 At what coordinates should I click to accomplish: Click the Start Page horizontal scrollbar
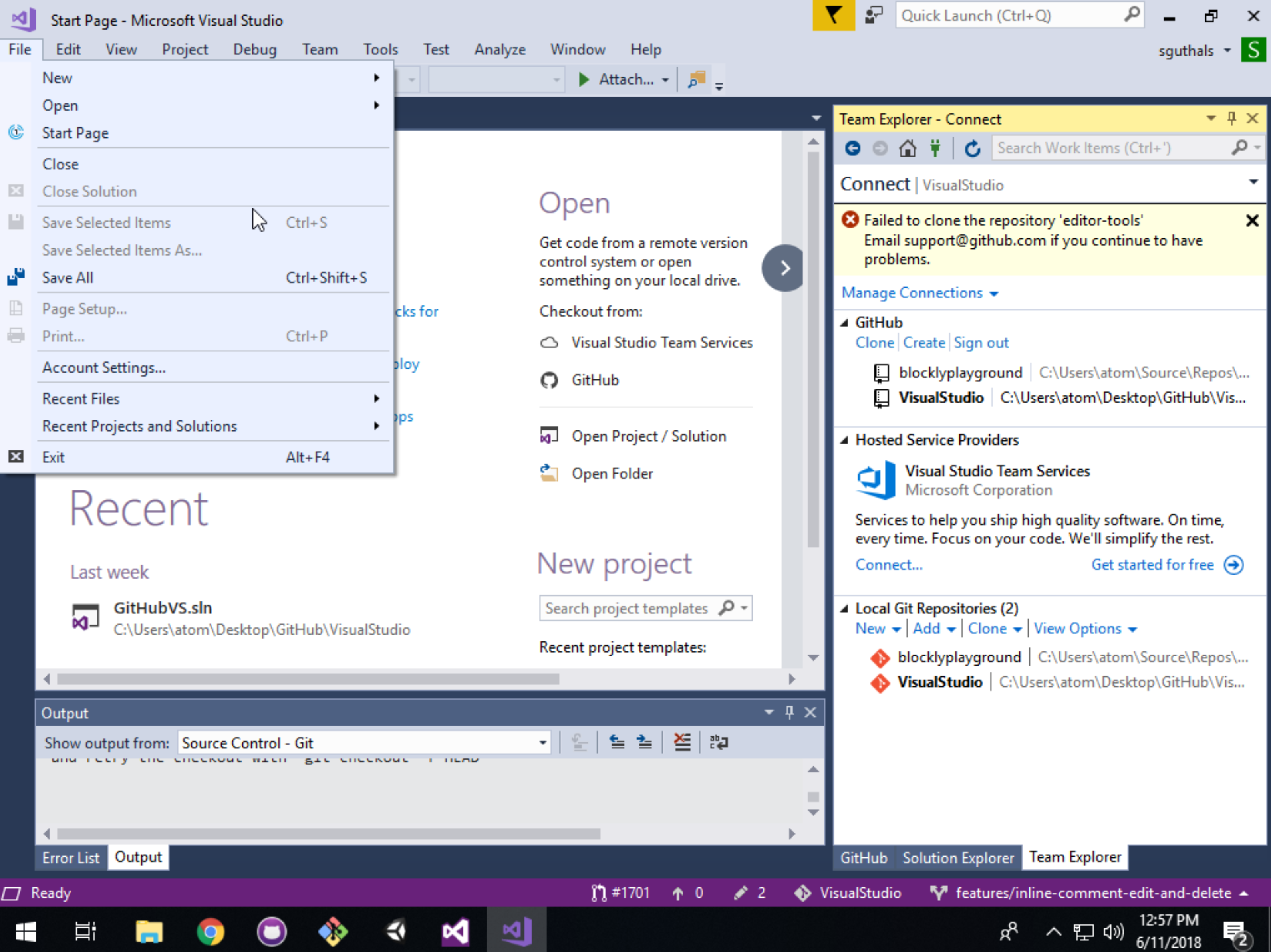point(308,679)
